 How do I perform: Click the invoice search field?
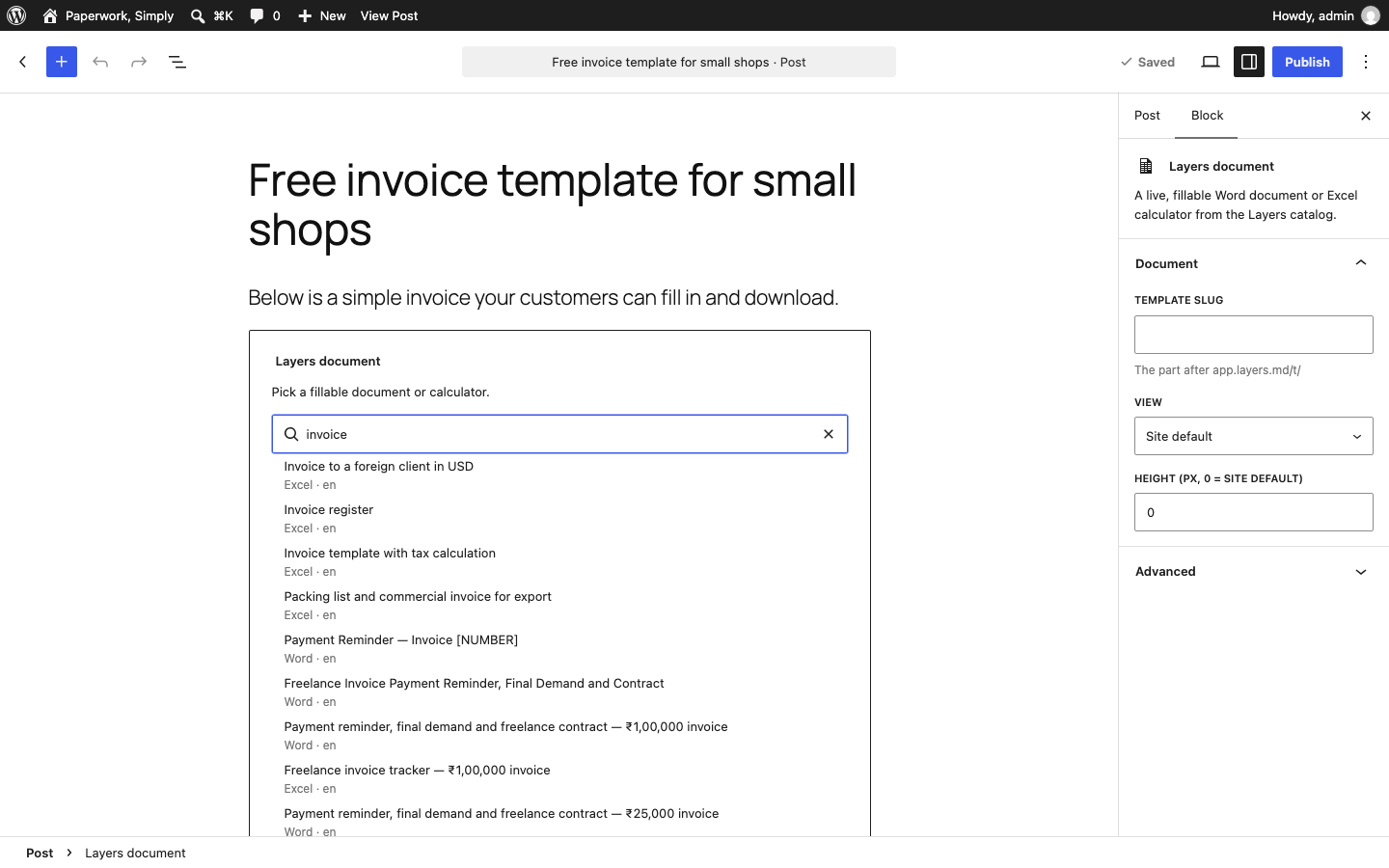[558, 434]
